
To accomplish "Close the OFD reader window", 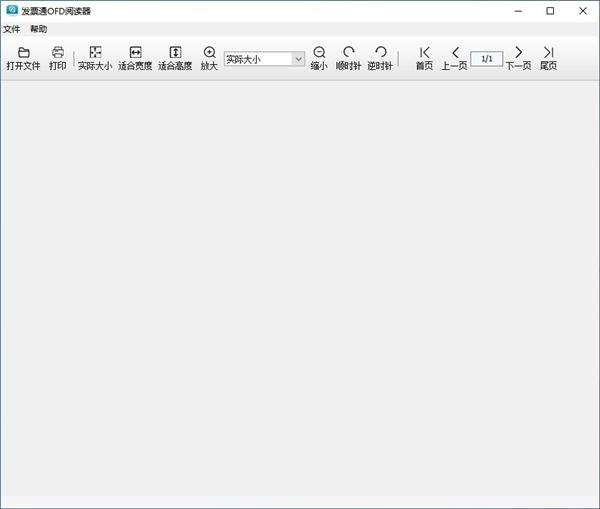I will pos(583,11).
